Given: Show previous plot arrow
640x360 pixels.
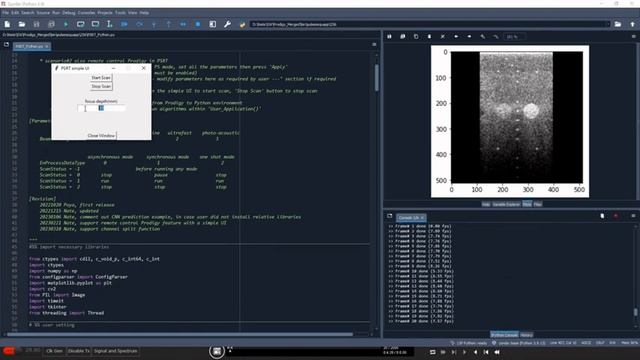Looking at the screenshot, I should 456,37.
